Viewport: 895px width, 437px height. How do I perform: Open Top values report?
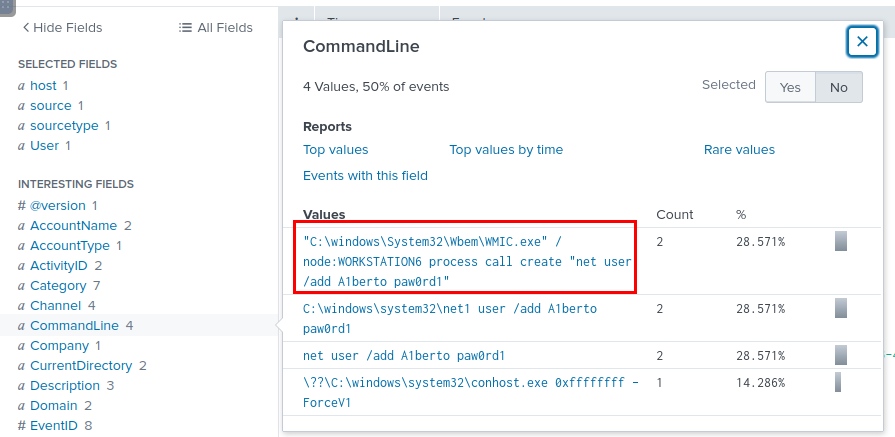(x=336, y=150)
